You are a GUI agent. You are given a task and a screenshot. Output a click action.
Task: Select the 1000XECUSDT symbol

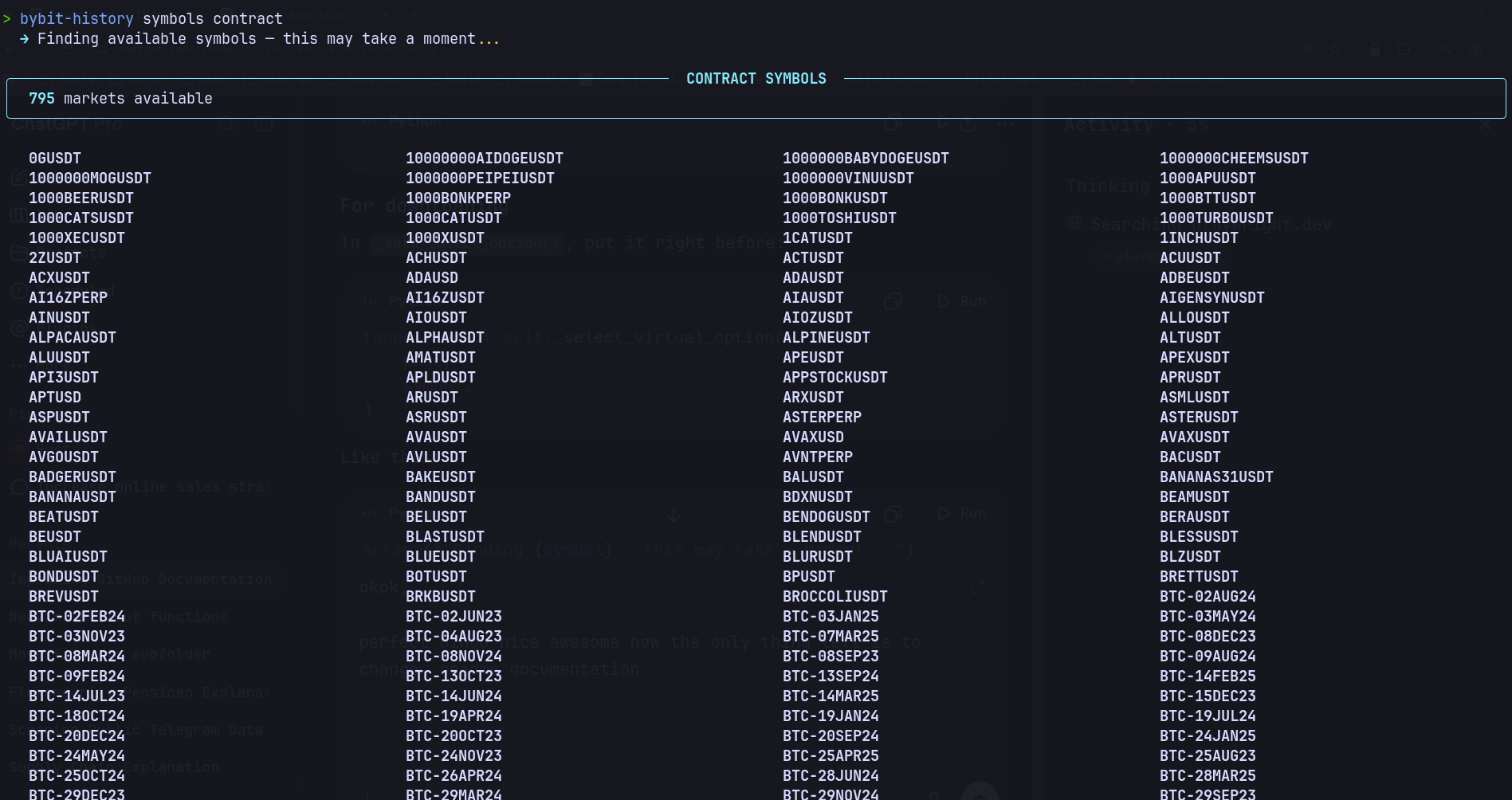pyautogui.click(x=77, y=238)
